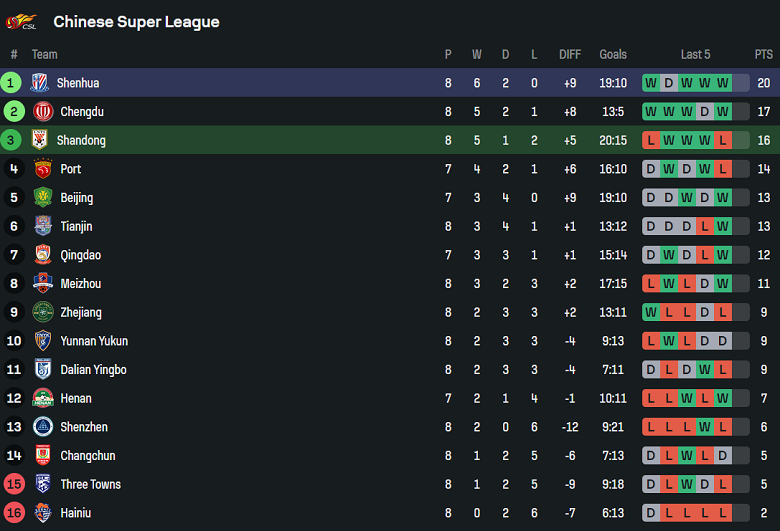
Task: Click the Zhejiang club crest
Action: (43, 313)
